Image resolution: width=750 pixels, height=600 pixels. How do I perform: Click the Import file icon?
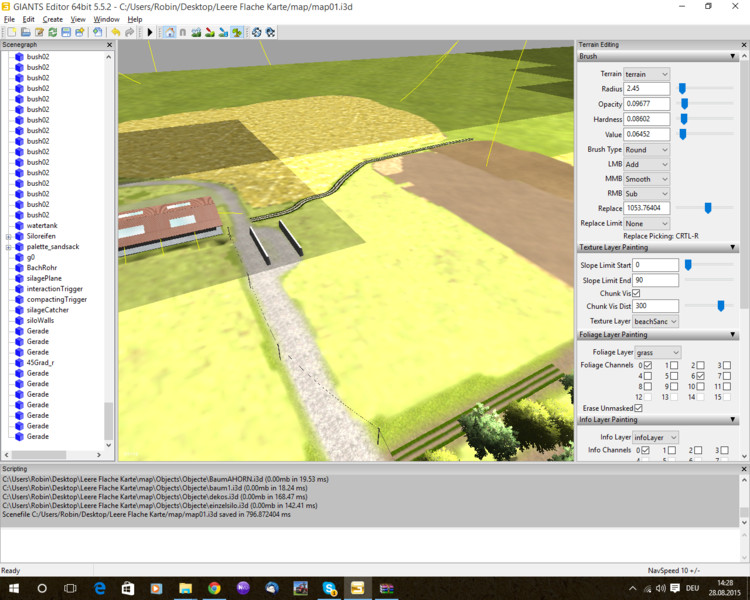[x=98, y=32]
